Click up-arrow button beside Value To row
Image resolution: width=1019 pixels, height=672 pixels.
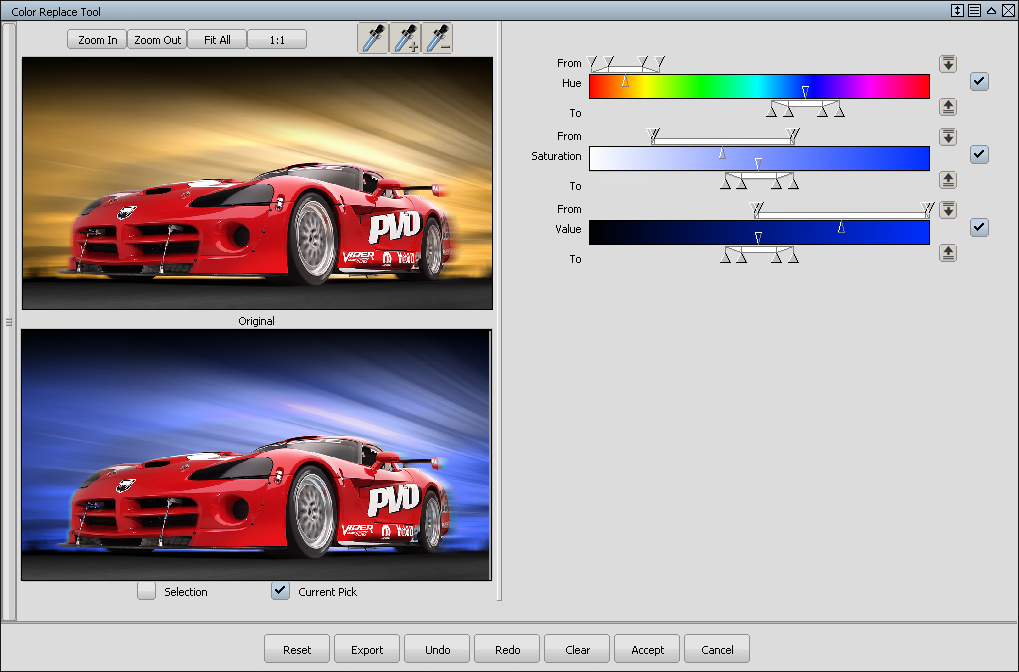948,253
